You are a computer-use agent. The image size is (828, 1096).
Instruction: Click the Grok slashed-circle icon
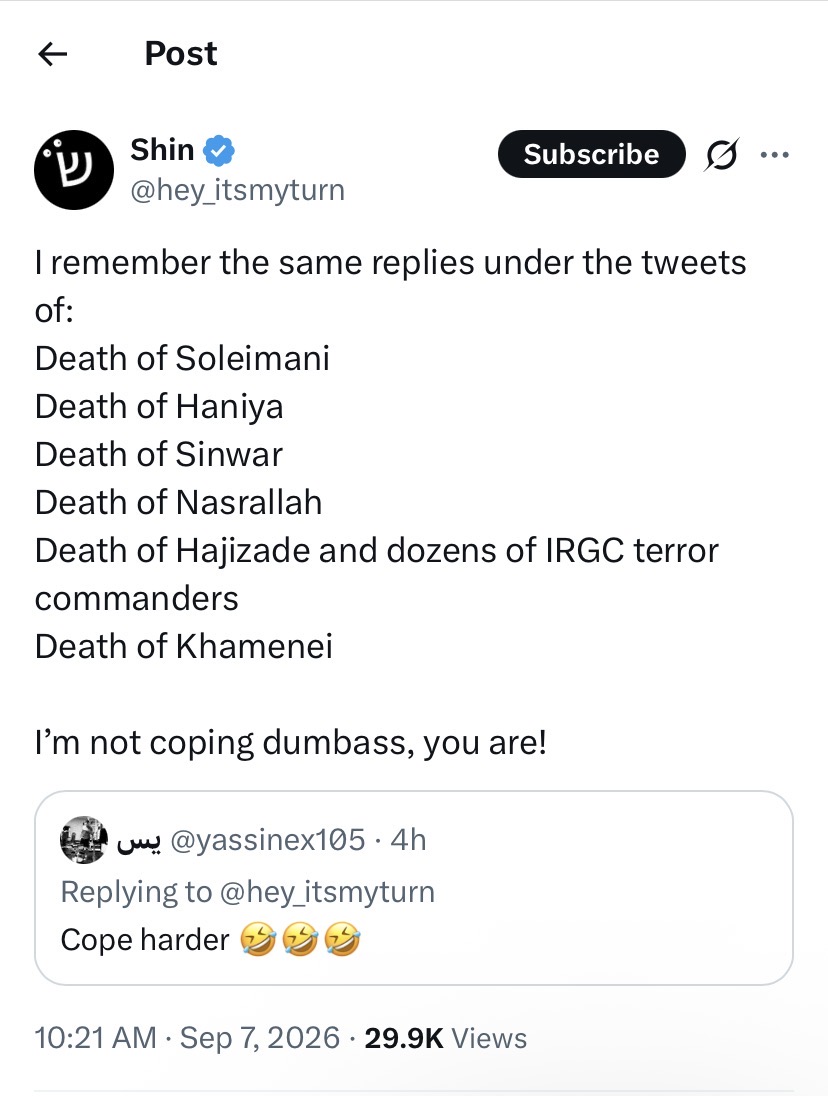pyautogui.click(x=720, y=154)
